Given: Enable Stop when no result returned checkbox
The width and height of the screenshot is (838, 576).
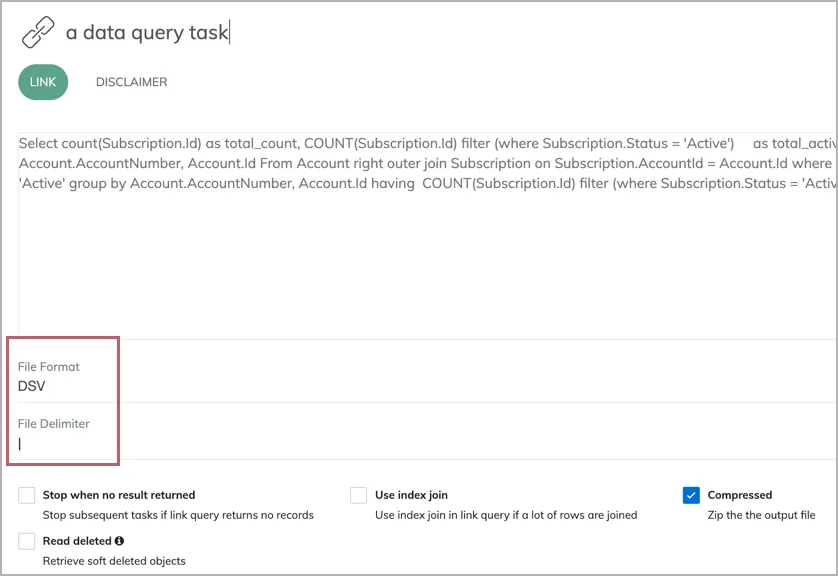Looking at the screenshot, I should (x=27, y=495).
